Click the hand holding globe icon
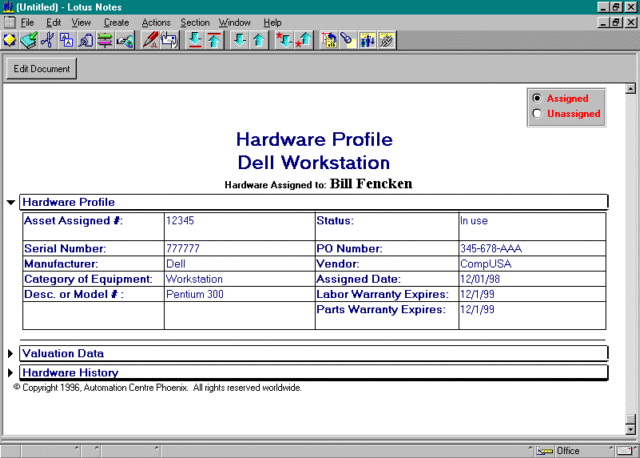 point(124,40)
